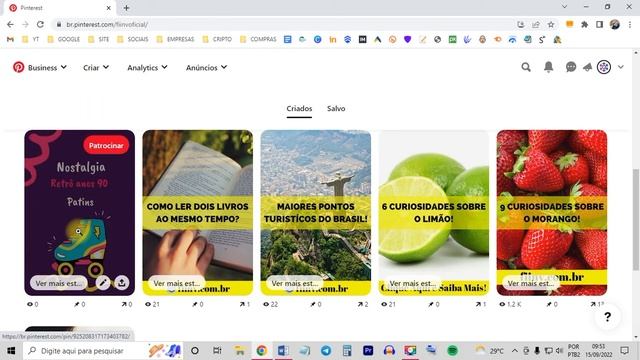Screen dimensions: 640x360
Task: Open the YT bookmarks folder
Action: (x=31, y=39)
